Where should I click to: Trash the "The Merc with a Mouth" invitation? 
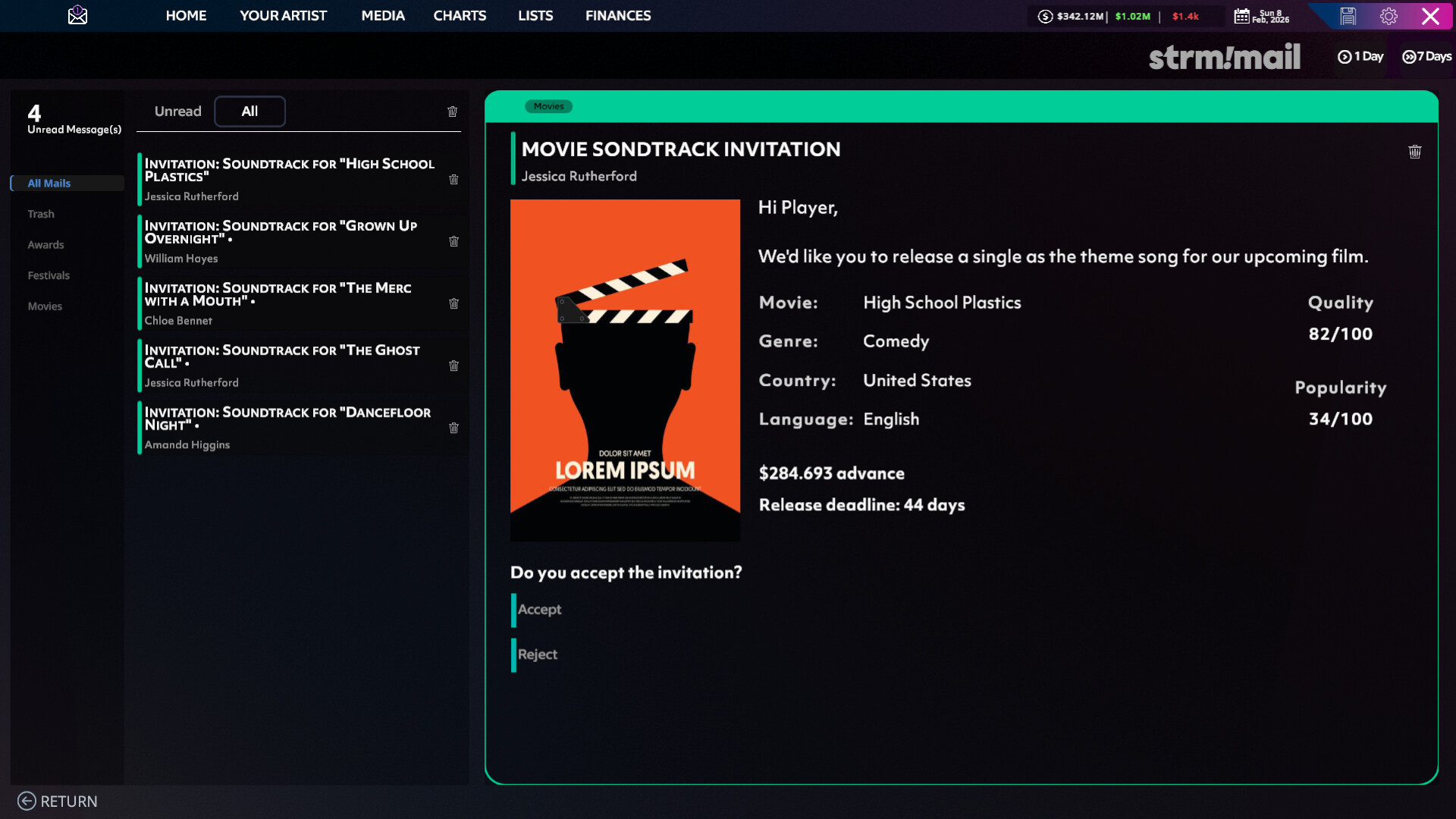point(453,303)
